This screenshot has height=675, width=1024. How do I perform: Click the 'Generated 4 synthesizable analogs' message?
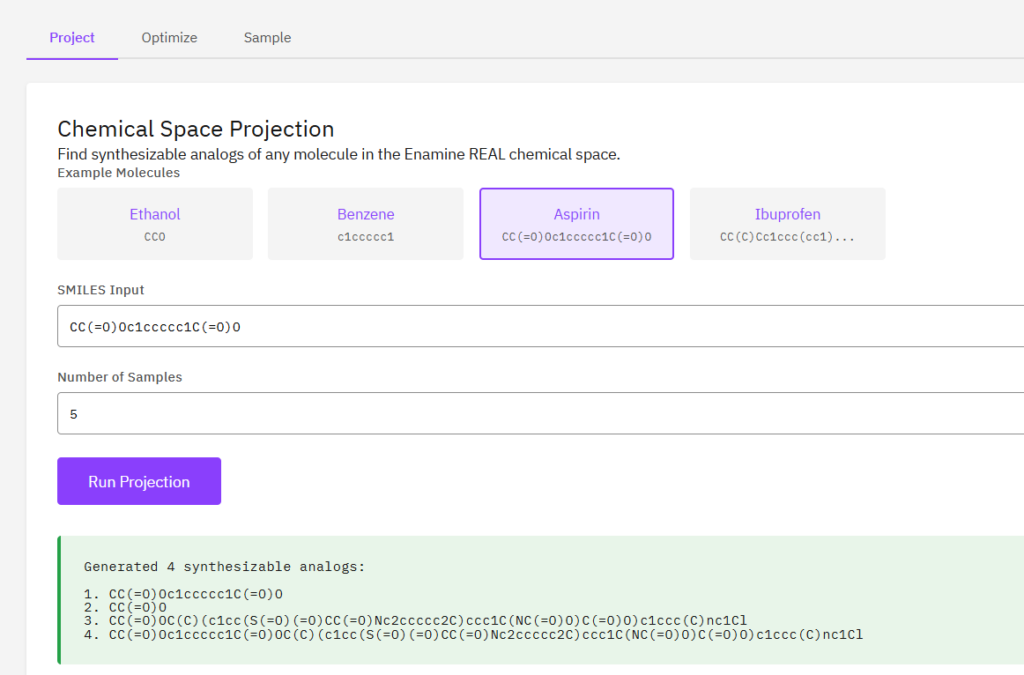[224, 567]
